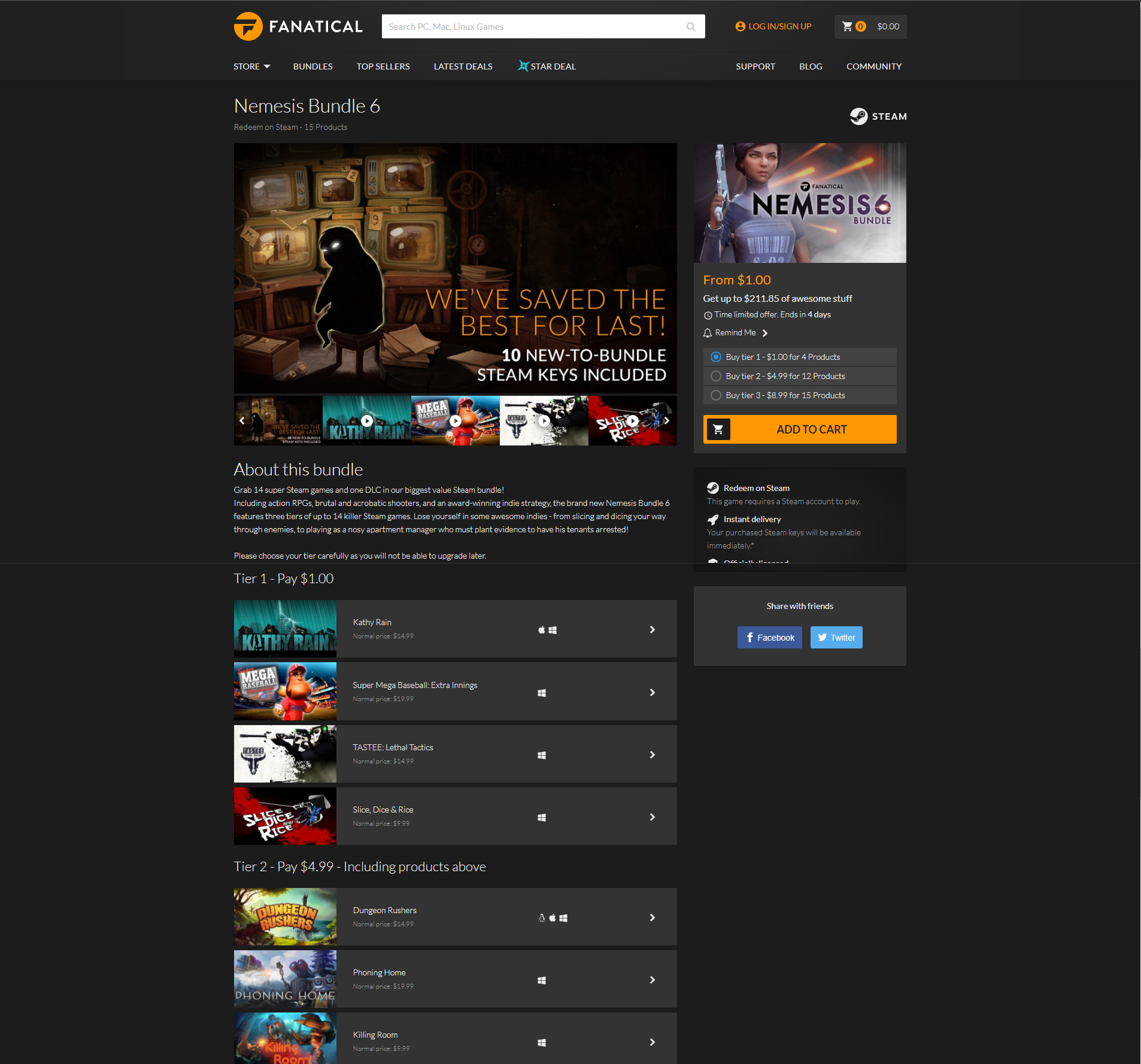Share on Twitter
This screenshot has height=1064, width=1141.
point(837,638)
